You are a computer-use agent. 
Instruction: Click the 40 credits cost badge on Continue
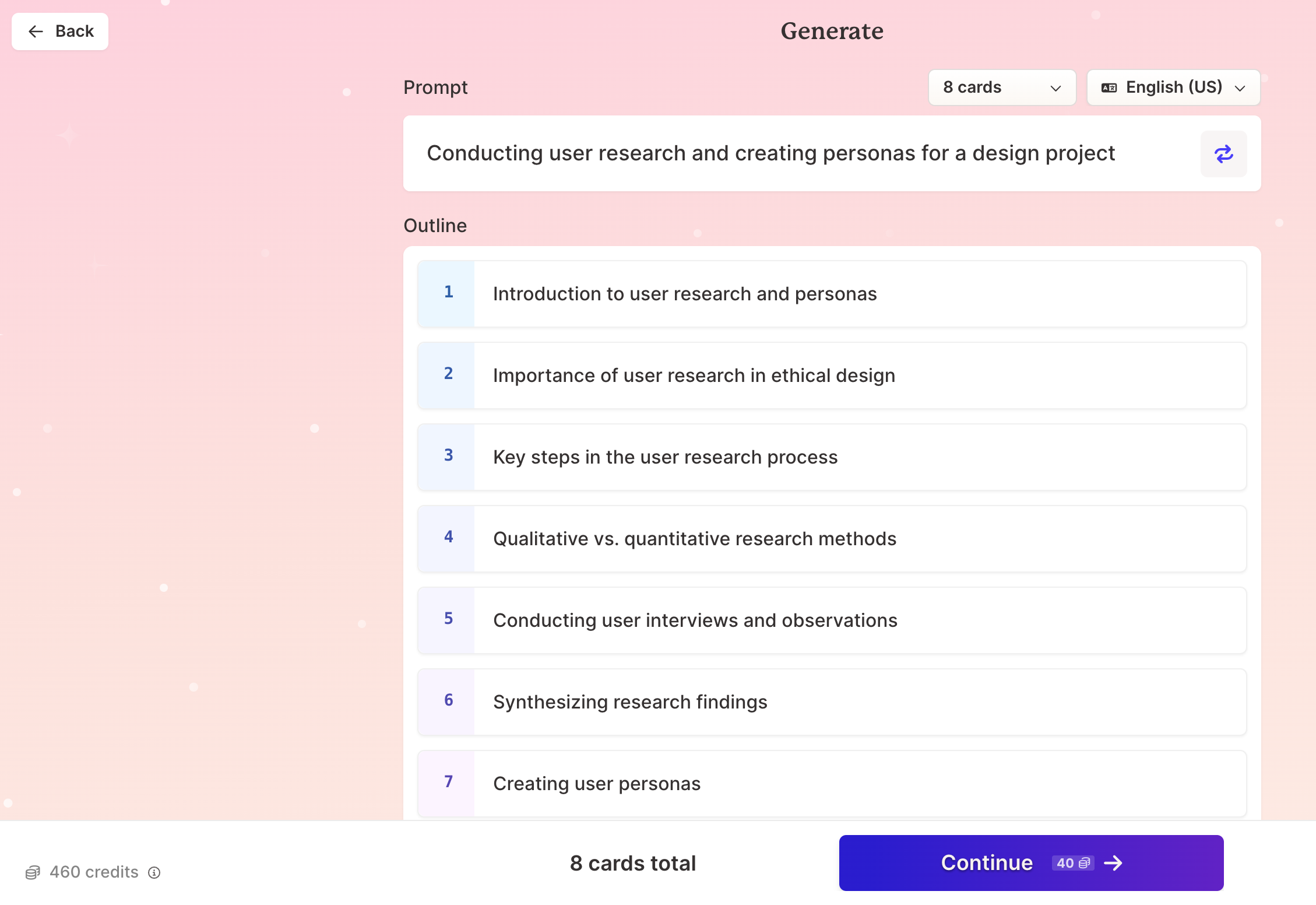point(1073,863)
